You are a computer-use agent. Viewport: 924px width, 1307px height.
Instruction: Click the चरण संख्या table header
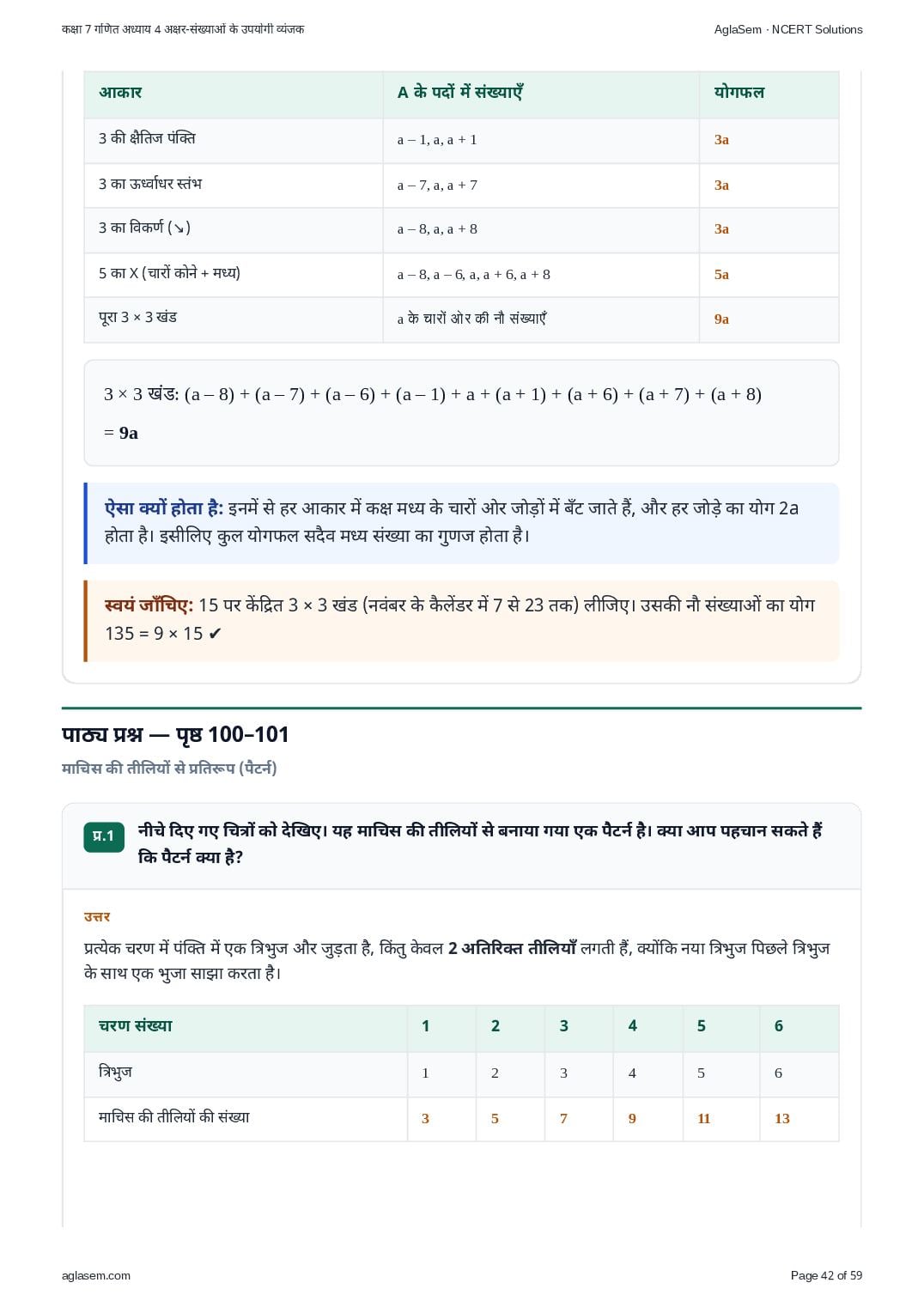point(135,1026)
